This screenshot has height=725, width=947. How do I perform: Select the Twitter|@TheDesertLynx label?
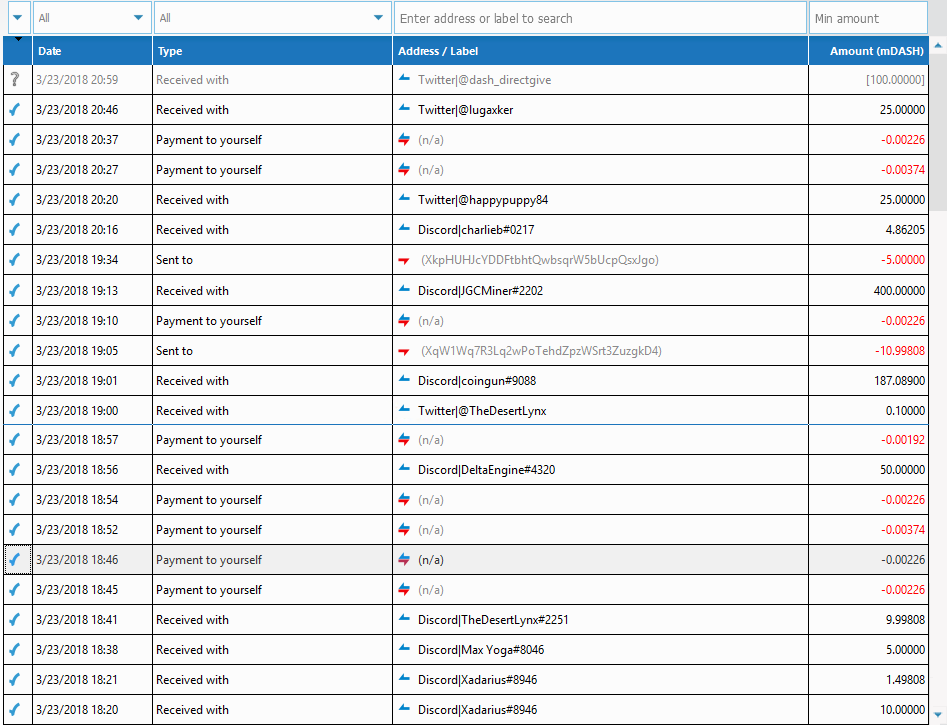tap(482, 411)
